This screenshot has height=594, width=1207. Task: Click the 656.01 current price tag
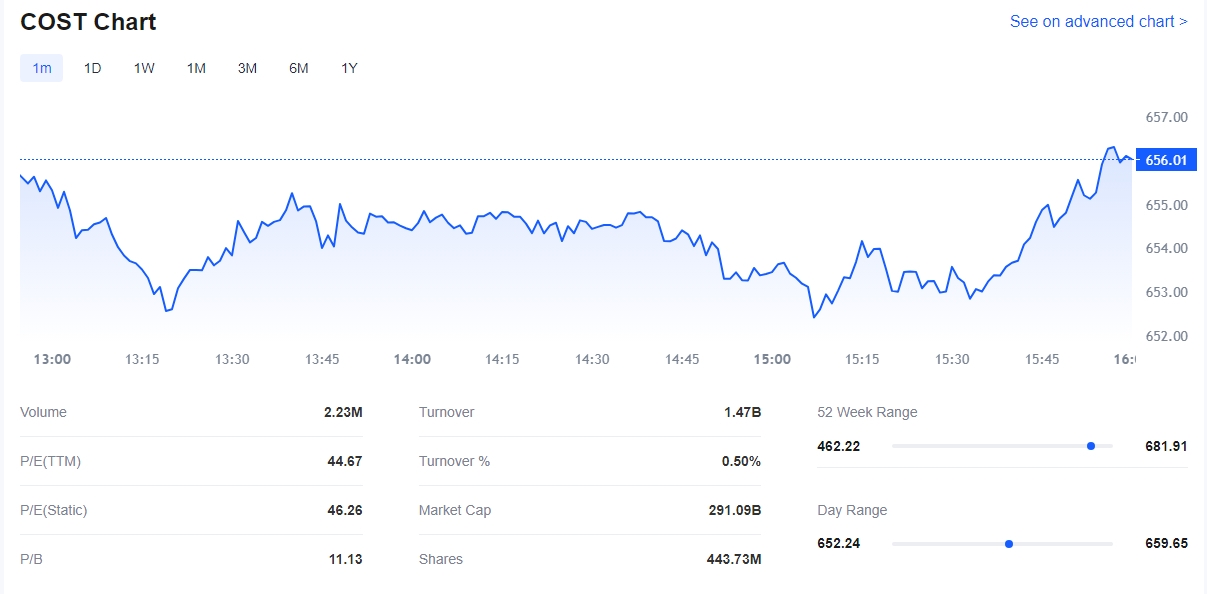tap(1166, 160)
